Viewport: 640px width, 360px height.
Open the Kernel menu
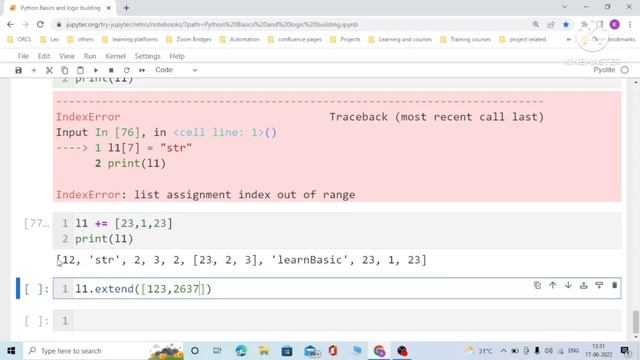[x=116, y=56]
